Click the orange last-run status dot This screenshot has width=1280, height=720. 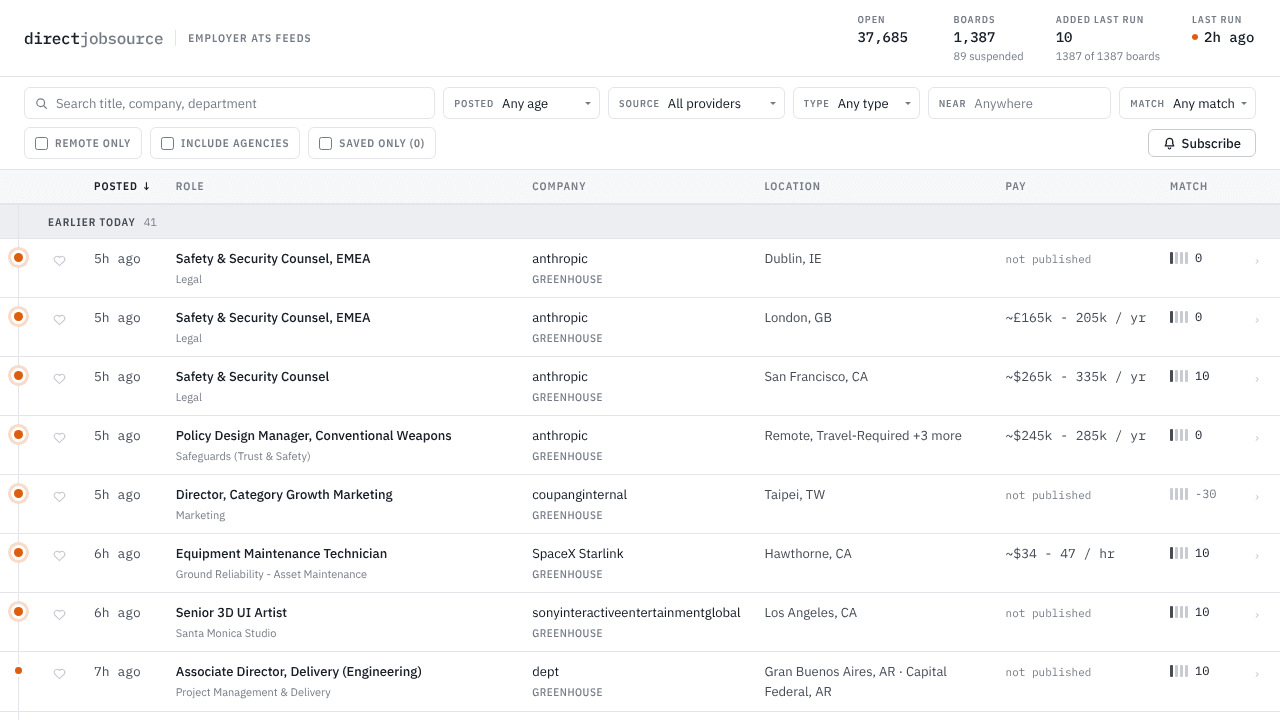pyautogui.click(x=1195, y=37)
